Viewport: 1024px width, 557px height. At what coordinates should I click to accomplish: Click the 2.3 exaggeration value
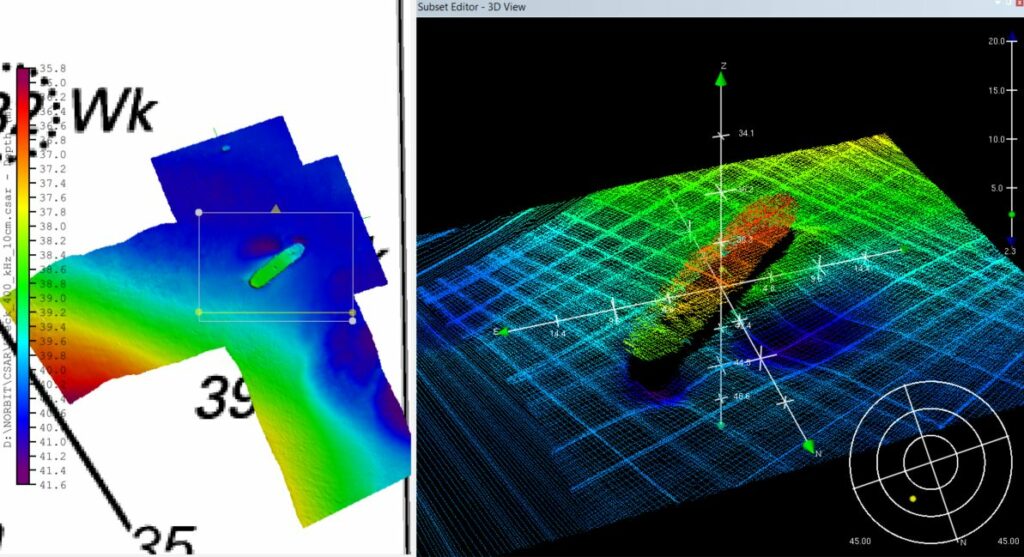tap(1010, 251)
